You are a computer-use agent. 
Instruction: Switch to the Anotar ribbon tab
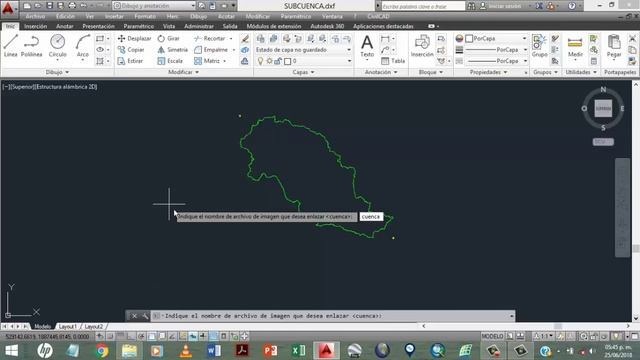pyautogui.click(x=64, y=26)
